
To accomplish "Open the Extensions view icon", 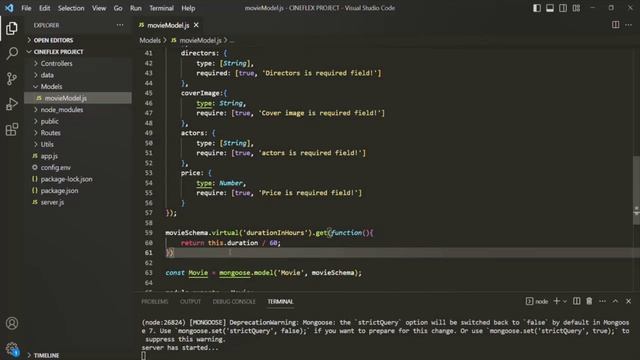I will tap(12, 129).
